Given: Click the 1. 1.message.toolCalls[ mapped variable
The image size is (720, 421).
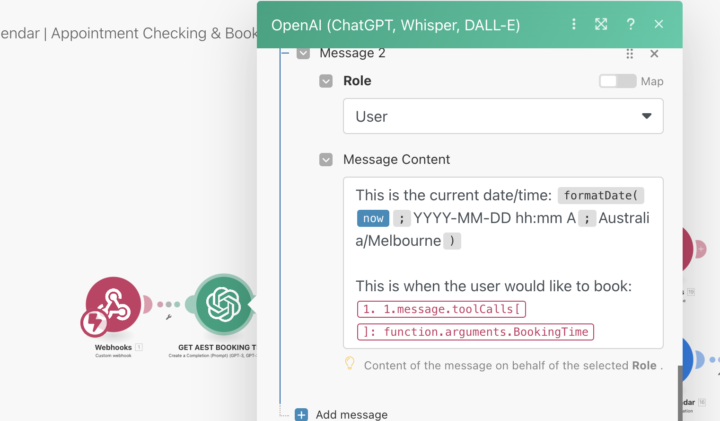Looking at the screenshot, I should click(x=441, y=309).
